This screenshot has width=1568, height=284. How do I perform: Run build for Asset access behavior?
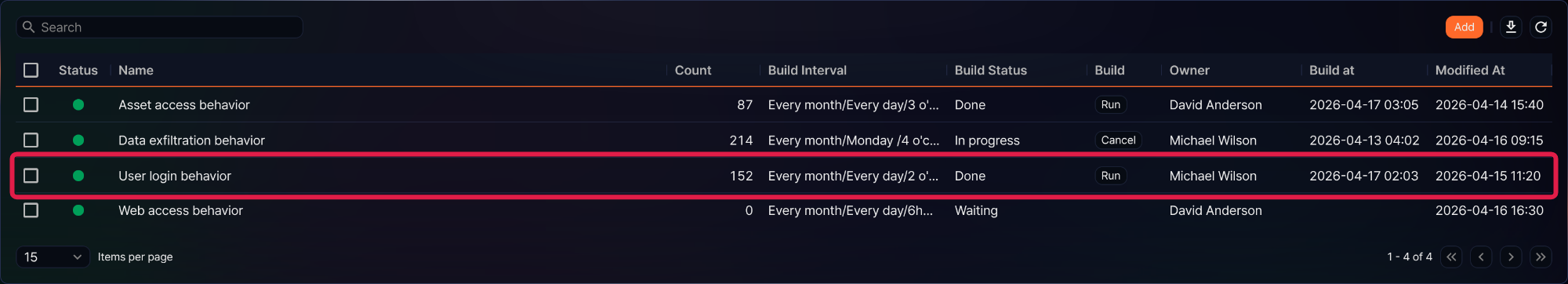1110,105
